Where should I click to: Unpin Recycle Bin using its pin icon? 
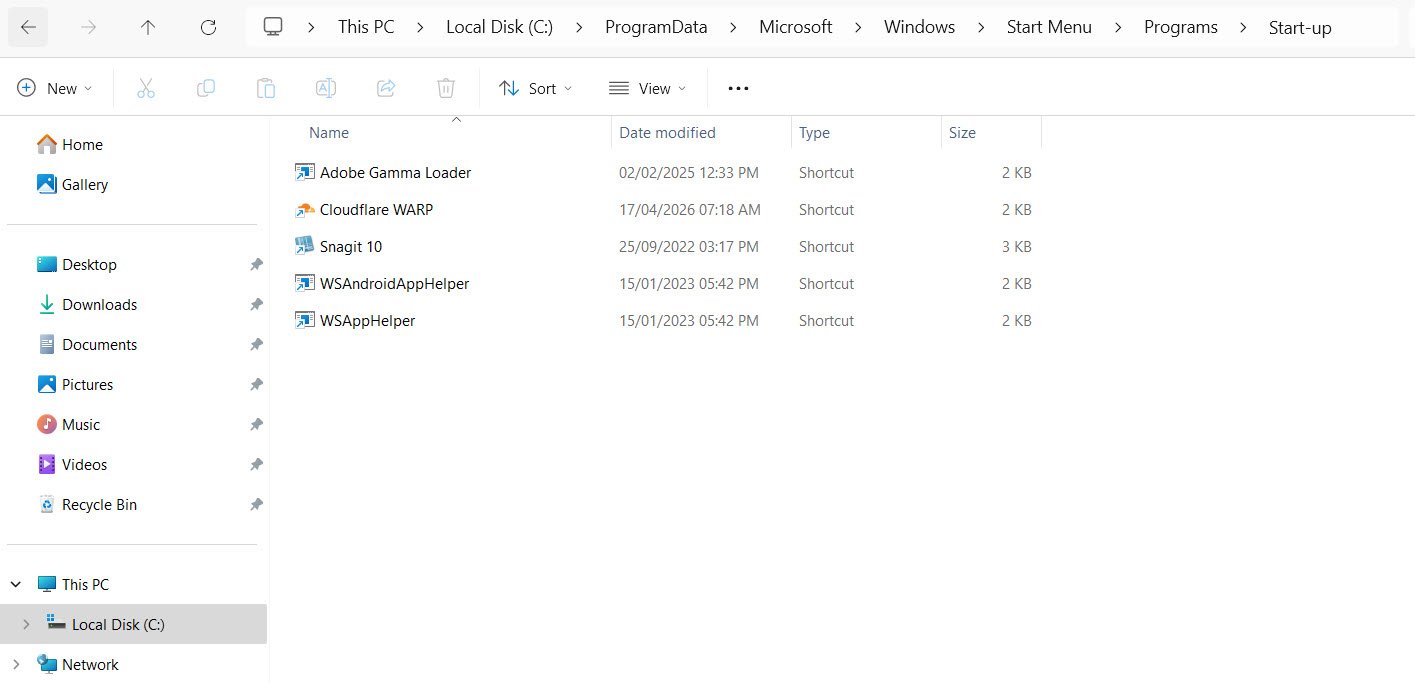click(256, 504)
